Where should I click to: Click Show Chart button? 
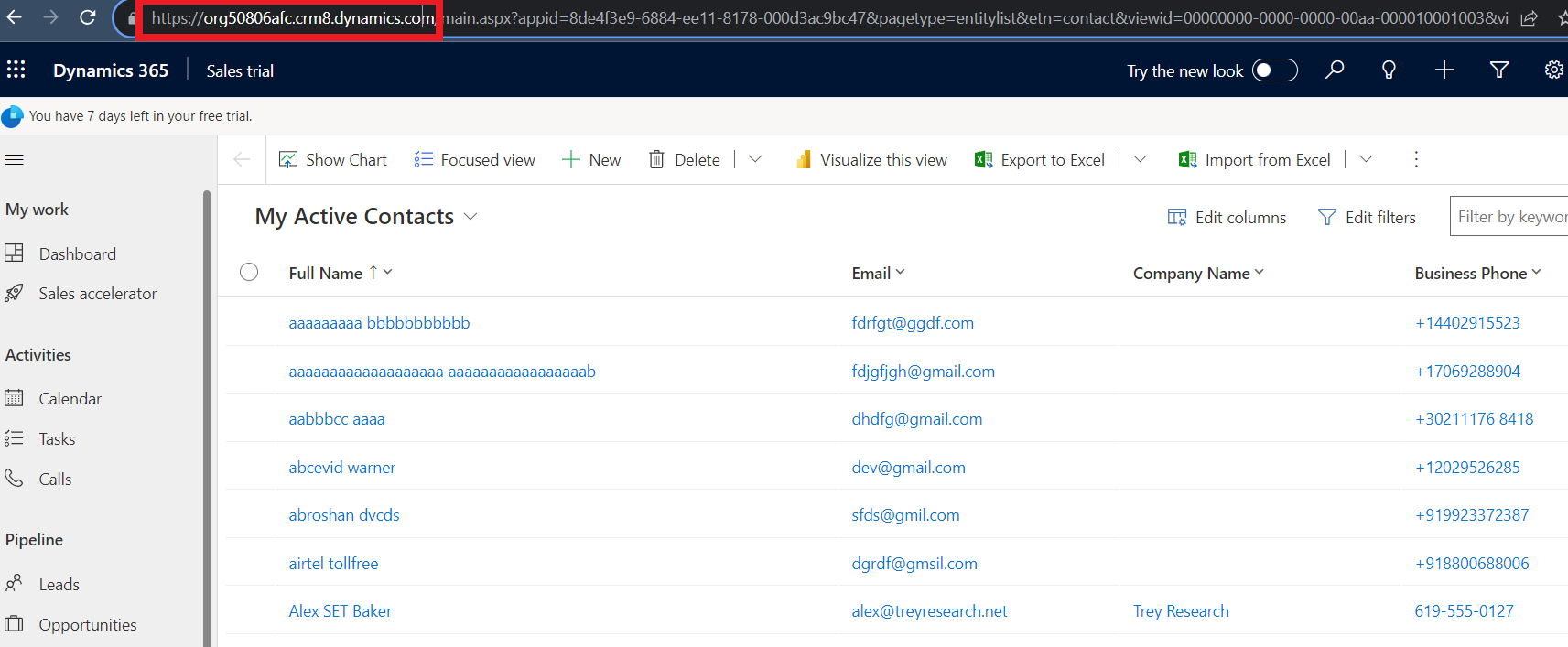(x=333, y=159)
